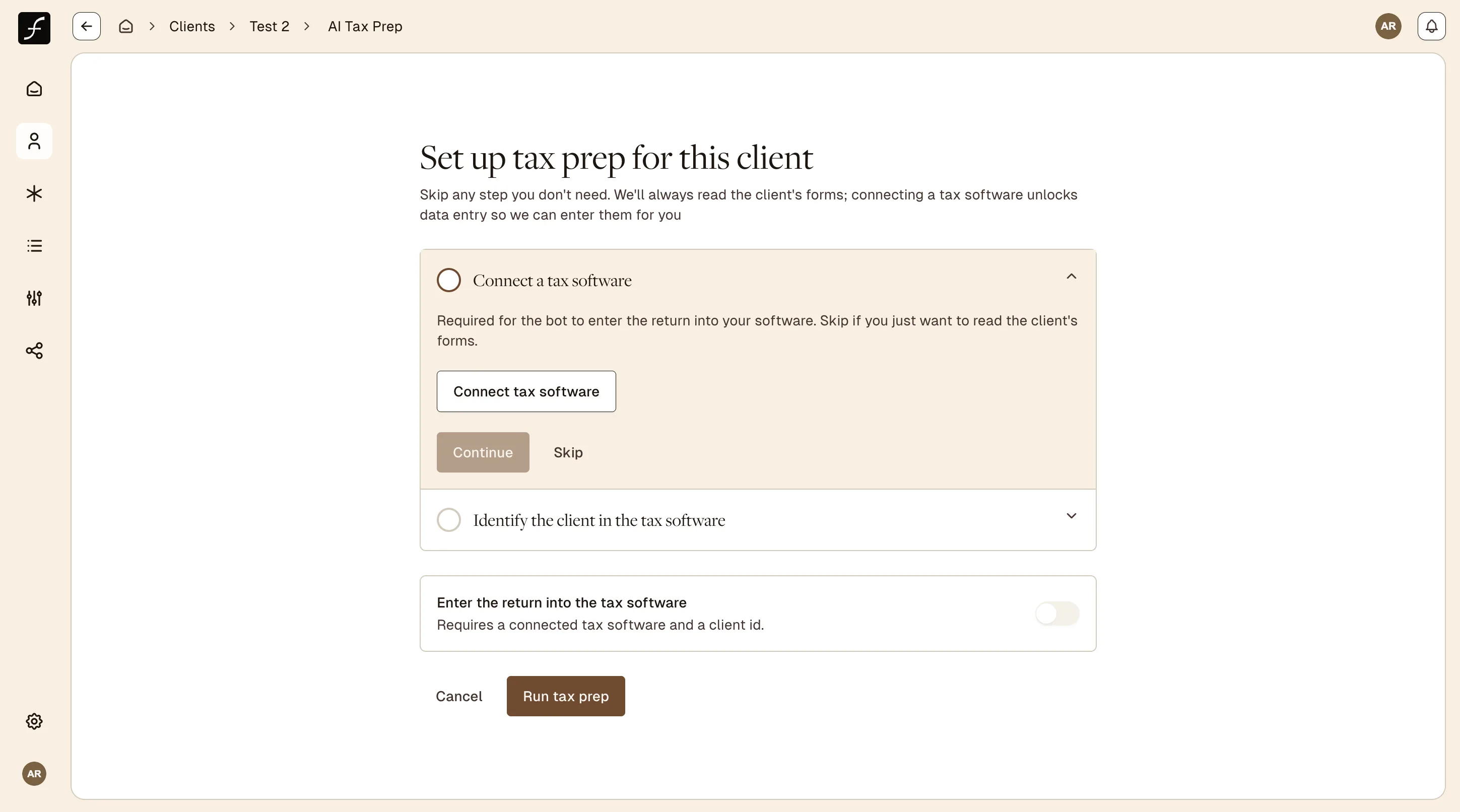
Task: Skip the connect tax software step
Action: click(x=568, y=452)
